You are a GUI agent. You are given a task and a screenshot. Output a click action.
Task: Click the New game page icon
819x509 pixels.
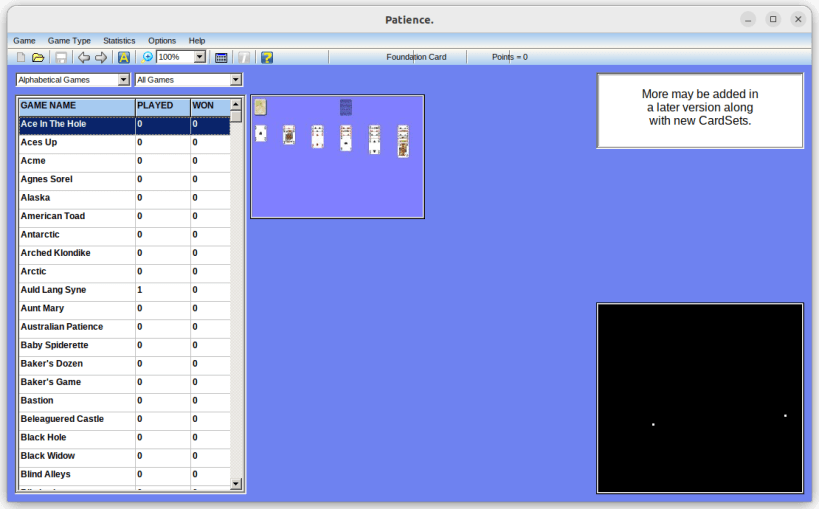pyautogui.click(x=21, y=57)
